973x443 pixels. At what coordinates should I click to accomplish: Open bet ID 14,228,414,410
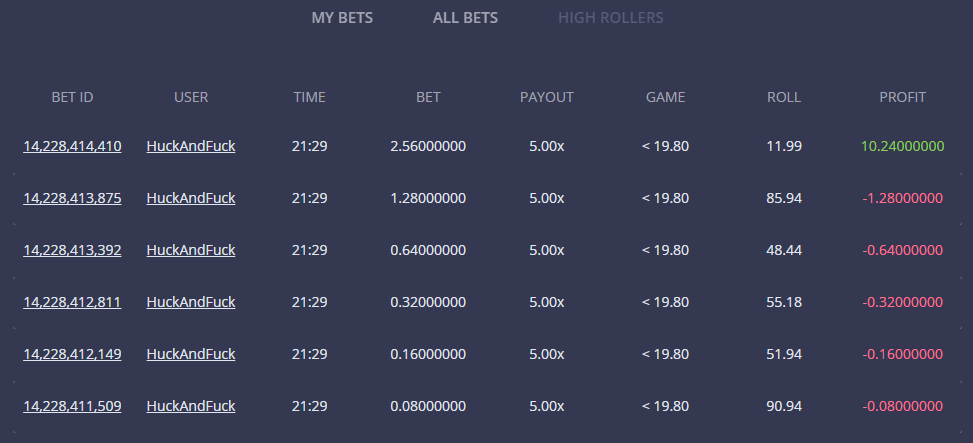(x=72, y=146)
